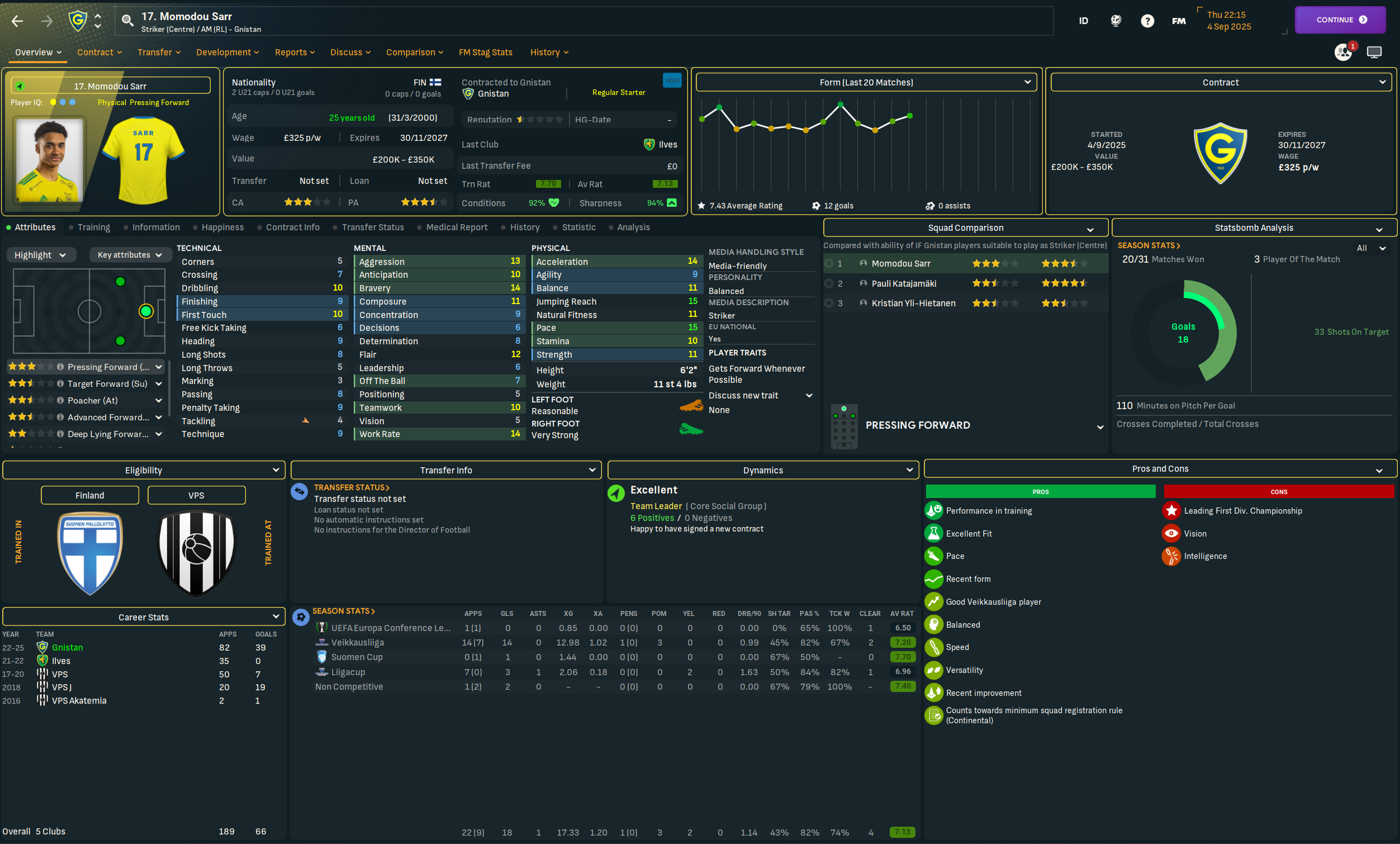Open the Transfer Status link
The image size is (1400, 844).
(x=351, y=487)
